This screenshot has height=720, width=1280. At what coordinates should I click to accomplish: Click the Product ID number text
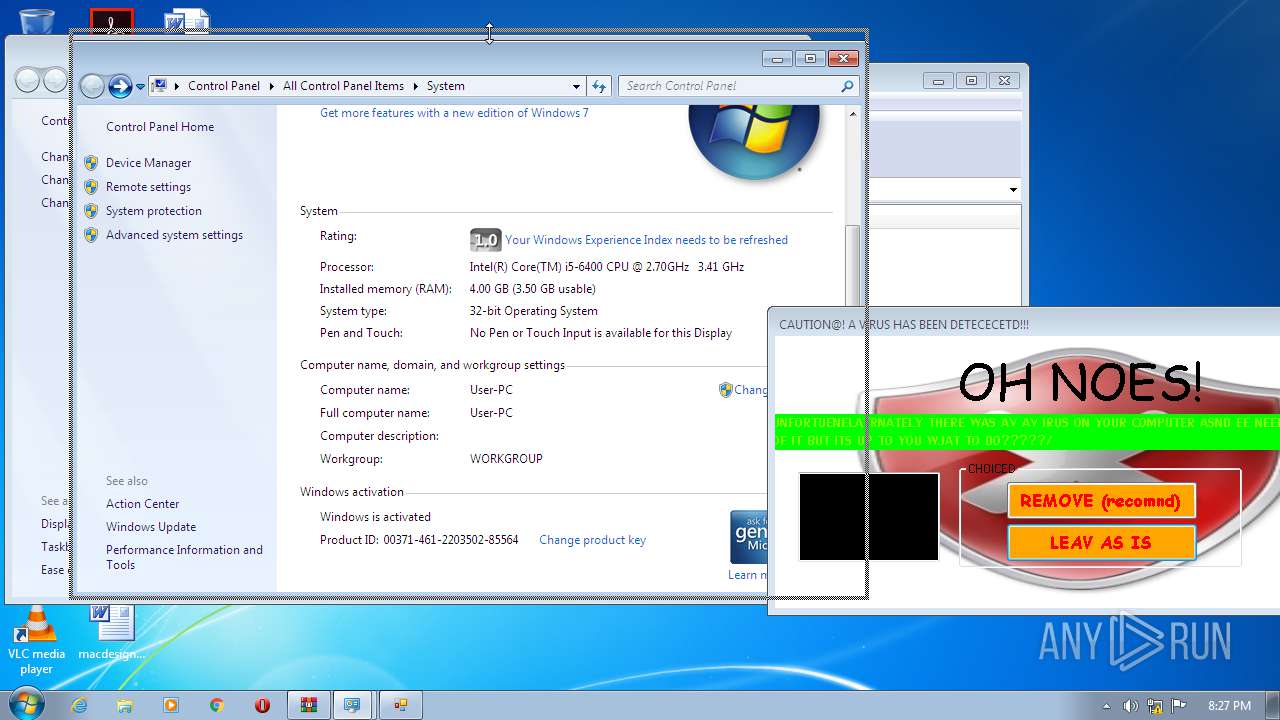point(451,540)
